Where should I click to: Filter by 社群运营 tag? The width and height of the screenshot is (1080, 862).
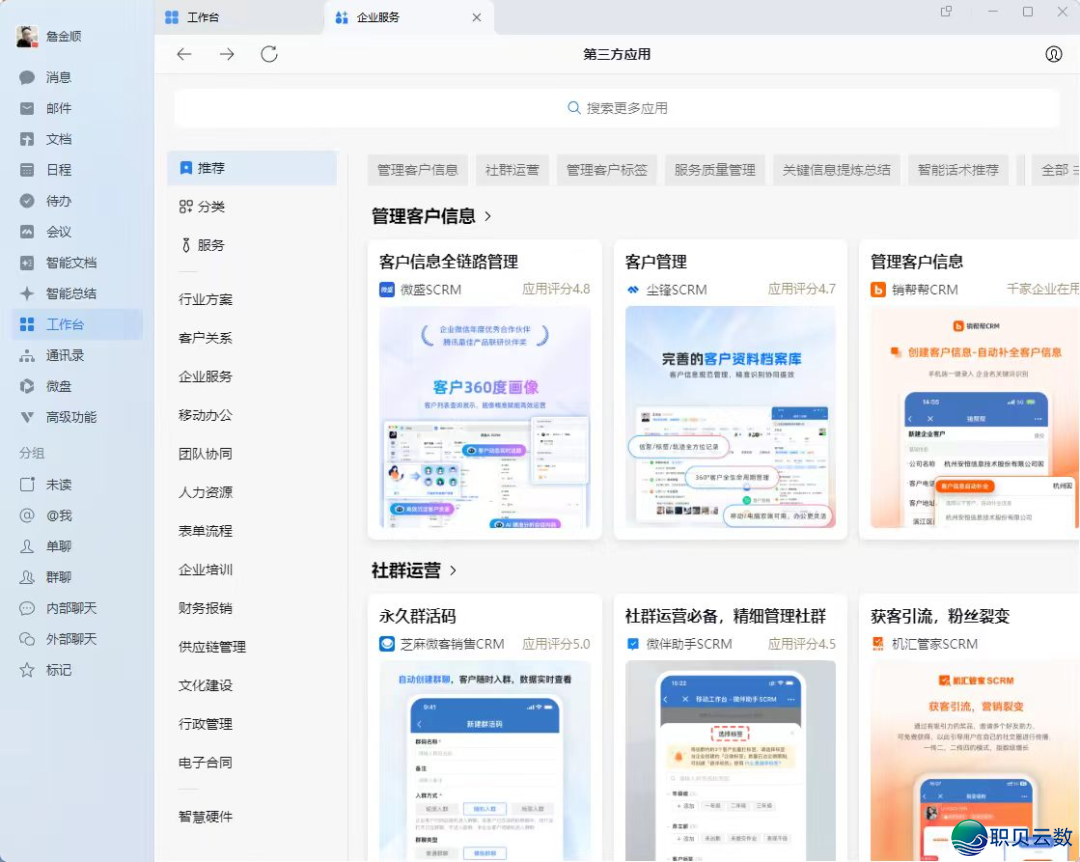[512, 170]
